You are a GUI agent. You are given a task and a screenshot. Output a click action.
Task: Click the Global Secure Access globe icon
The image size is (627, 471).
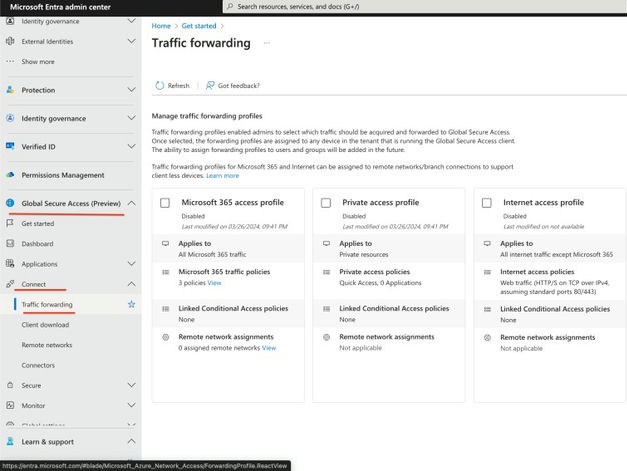(x=11, y=204)
